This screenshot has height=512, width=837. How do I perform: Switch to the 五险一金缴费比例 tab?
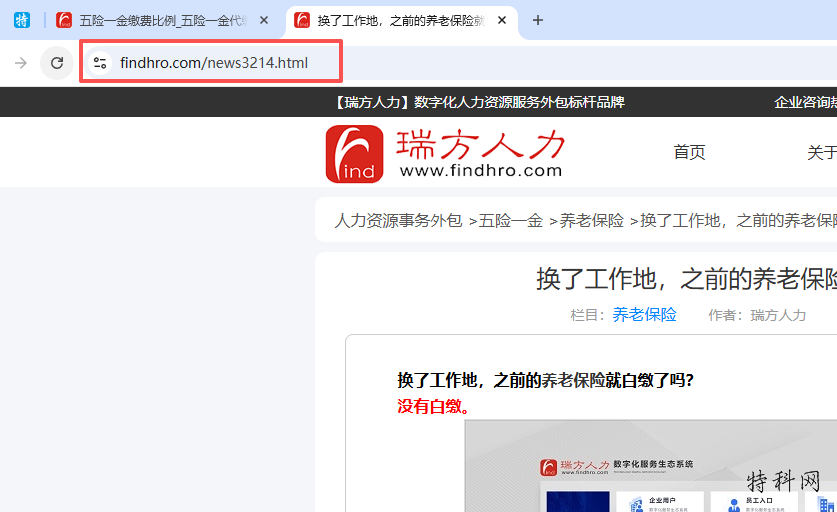(162, 20)
